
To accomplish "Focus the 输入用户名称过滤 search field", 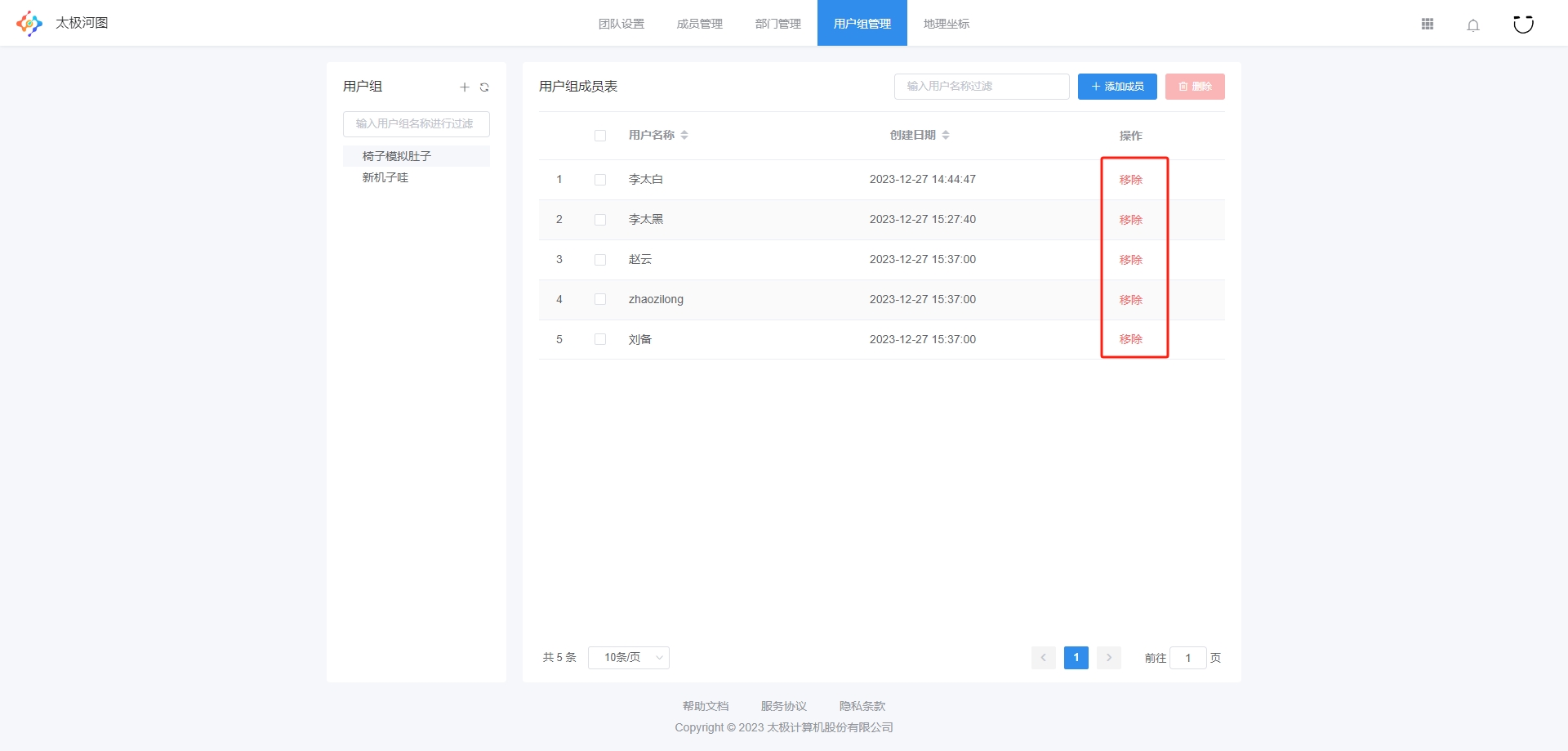I will 982,87.
